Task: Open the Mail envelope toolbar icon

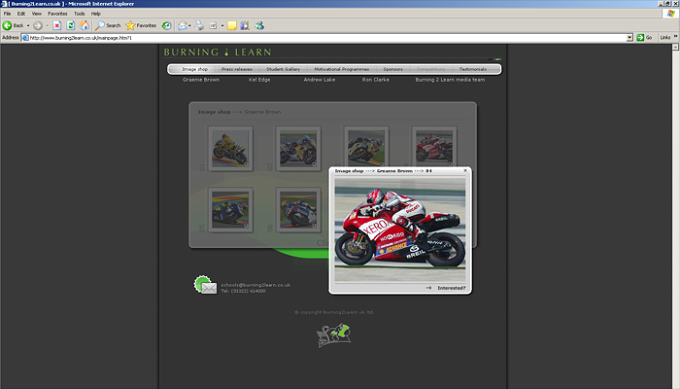Action: click(x=183, y=26)
